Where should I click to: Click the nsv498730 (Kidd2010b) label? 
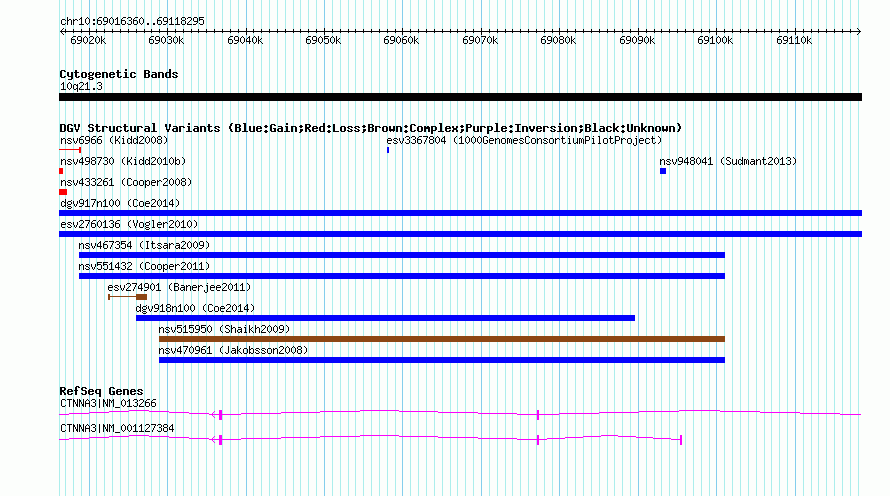123,161
